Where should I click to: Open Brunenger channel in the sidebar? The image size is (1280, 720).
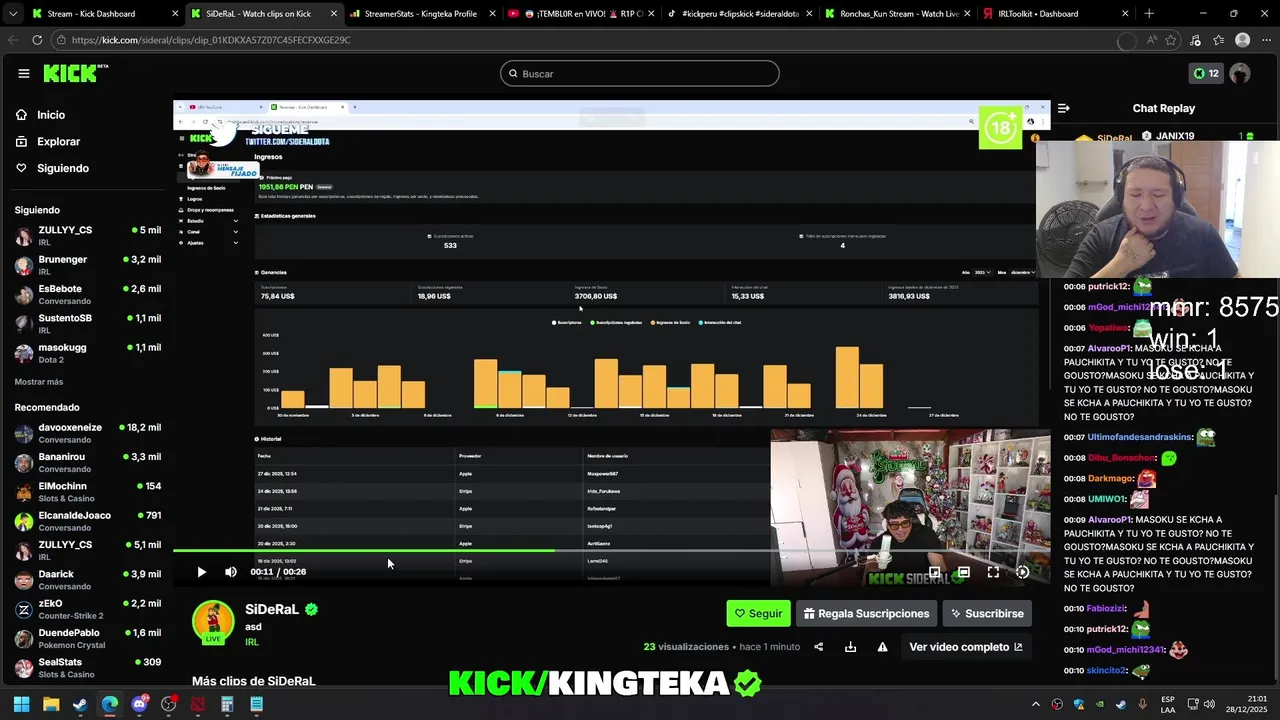pos(88,265)
